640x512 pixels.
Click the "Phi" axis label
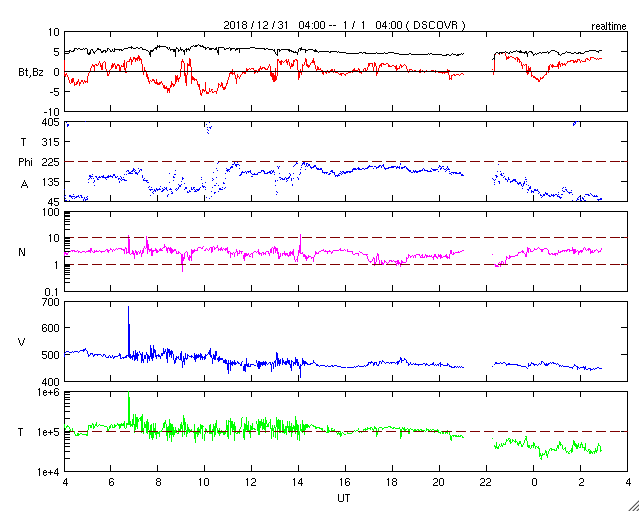click(25, 162)
